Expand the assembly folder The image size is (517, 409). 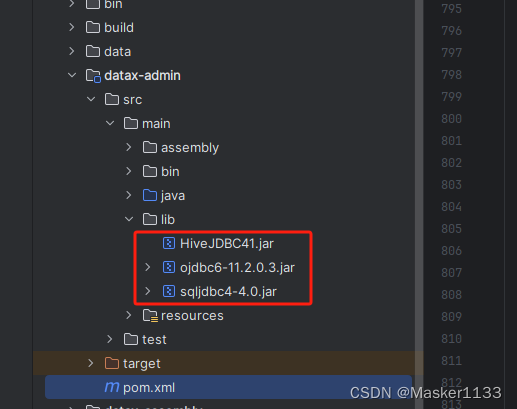(x=129, y=147)
